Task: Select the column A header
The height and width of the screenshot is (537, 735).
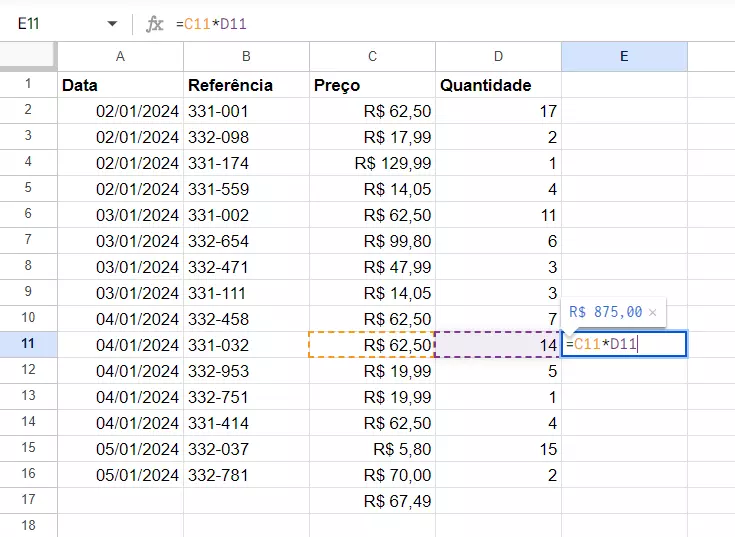Action: click(x=120, y=57)
